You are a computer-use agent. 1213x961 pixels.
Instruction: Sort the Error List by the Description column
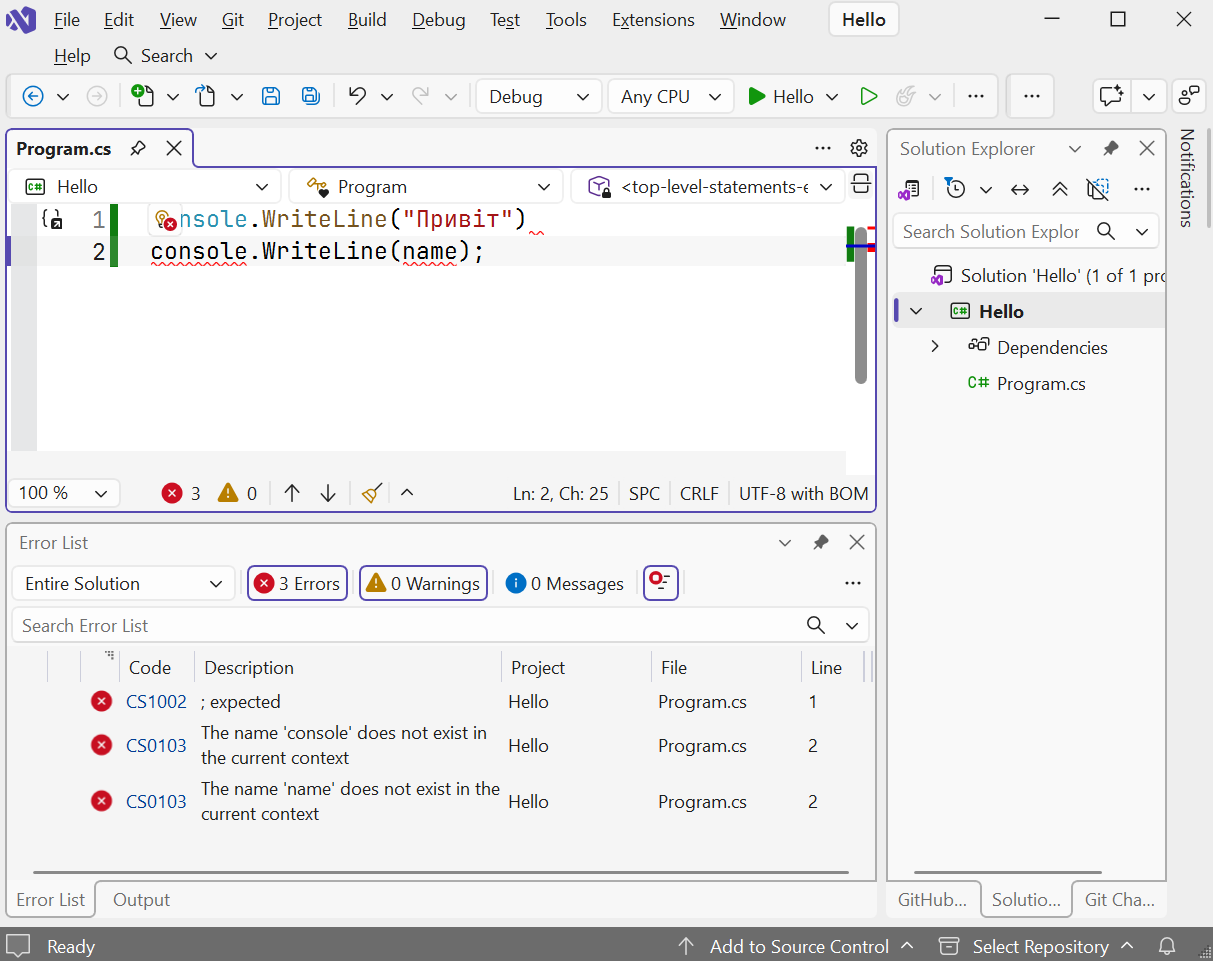tap(348, 667)
